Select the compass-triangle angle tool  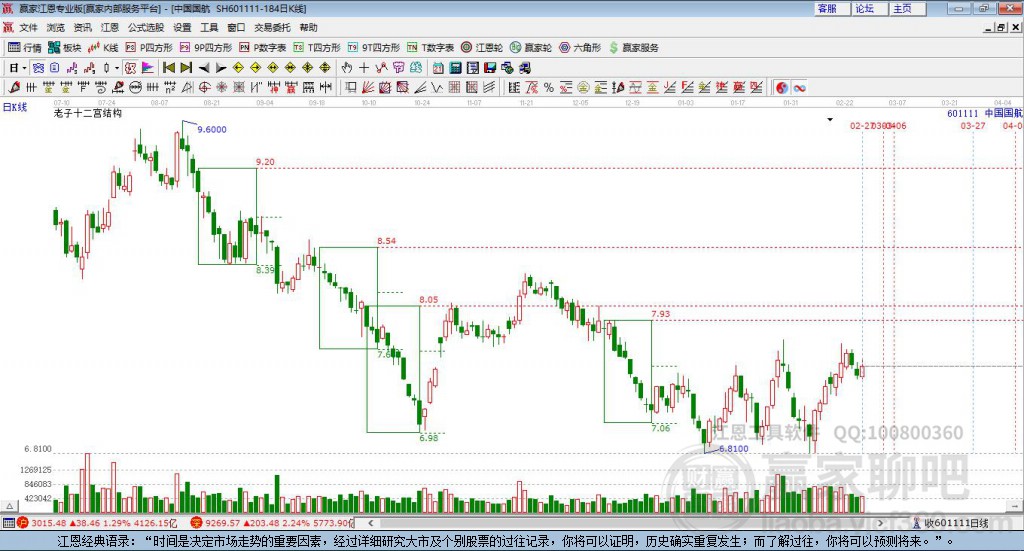click(187, 87)
